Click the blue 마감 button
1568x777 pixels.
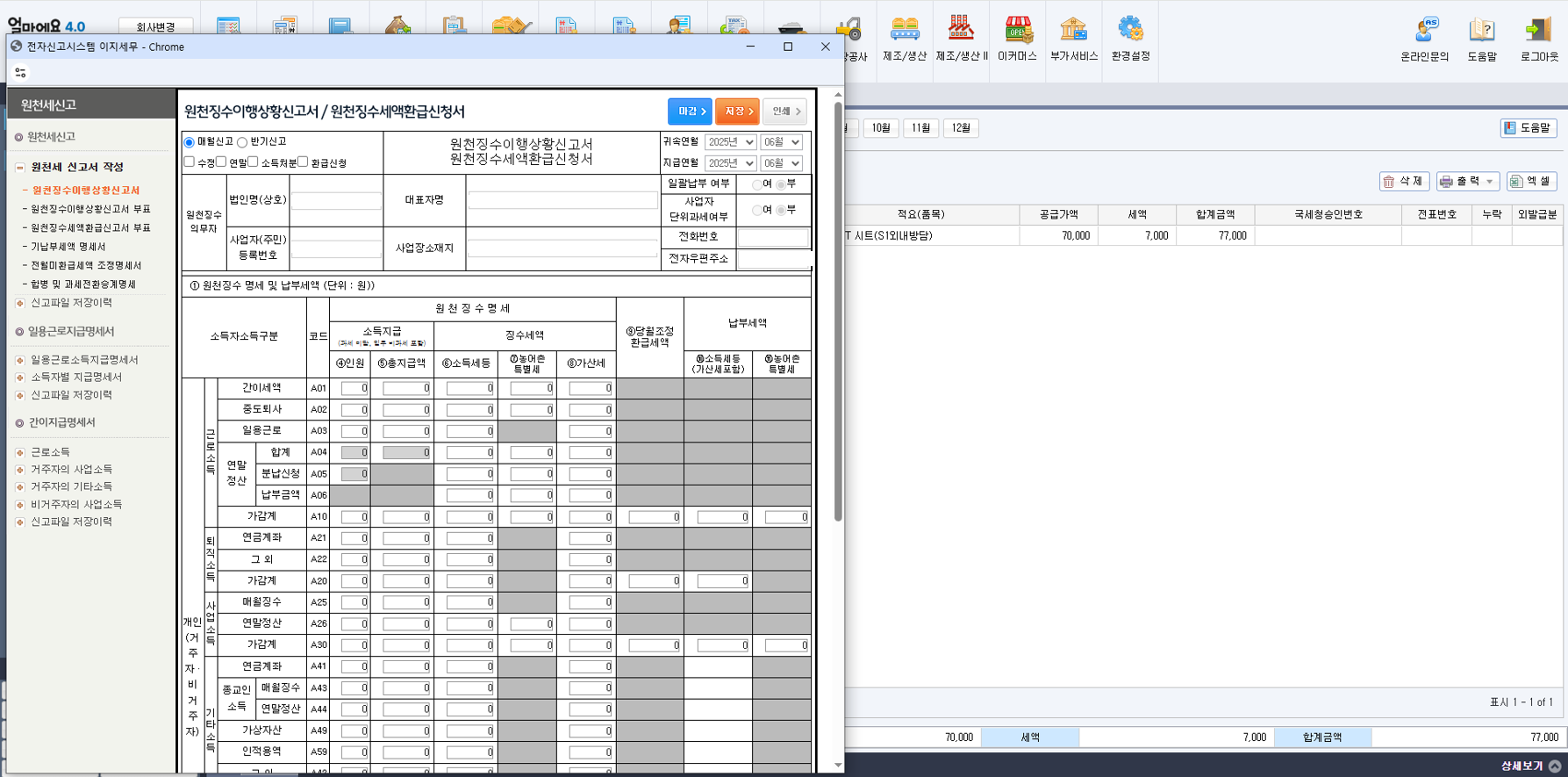coord(690,112)
